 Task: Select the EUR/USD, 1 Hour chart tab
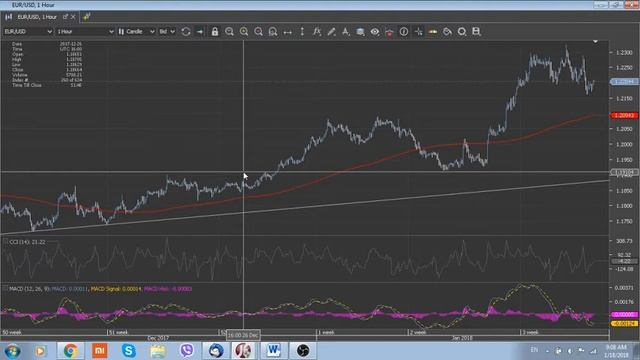coord(37,17)
